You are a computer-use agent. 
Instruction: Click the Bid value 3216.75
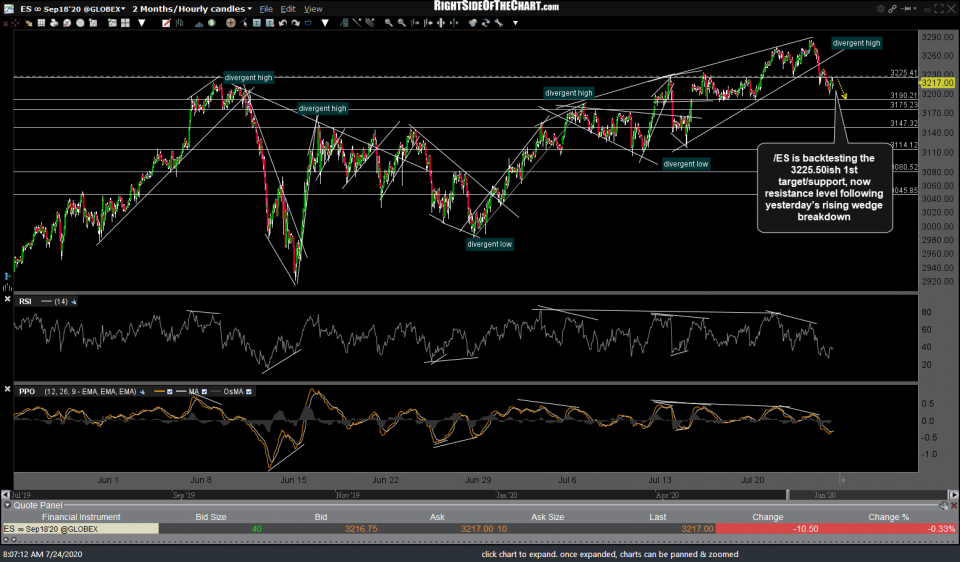[361, 529]
